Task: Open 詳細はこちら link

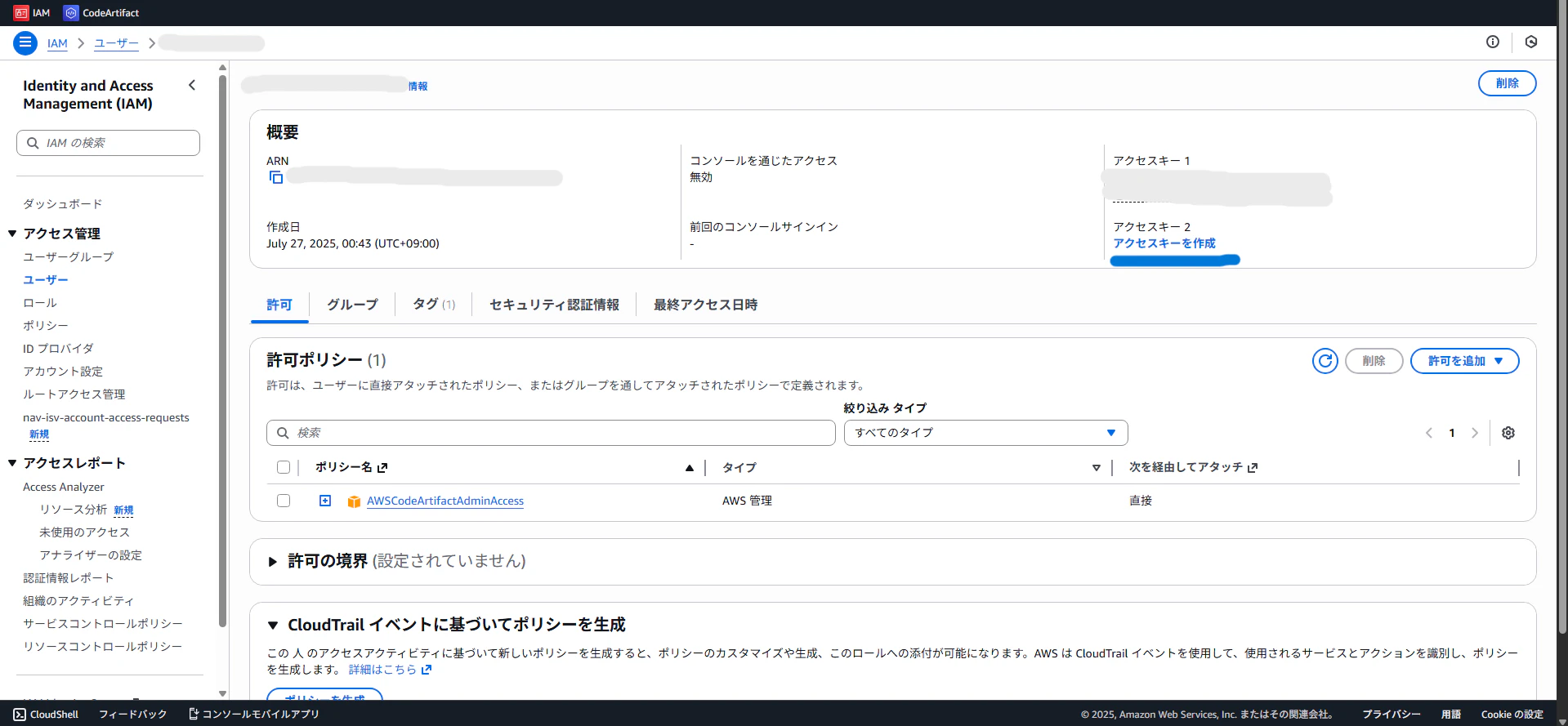Action: tap(389, 670)
